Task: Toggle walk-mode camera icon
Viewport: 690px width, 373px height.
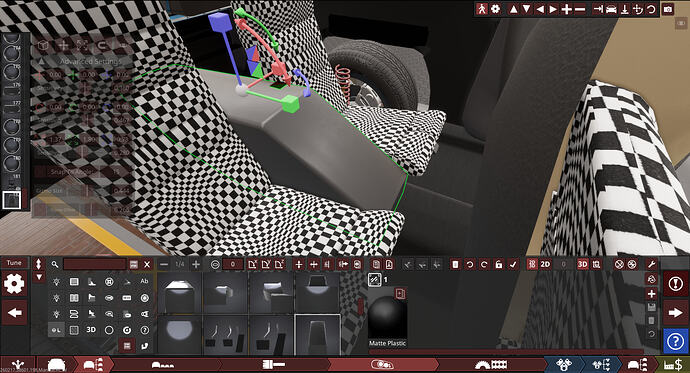Action: tap(481, 9)
